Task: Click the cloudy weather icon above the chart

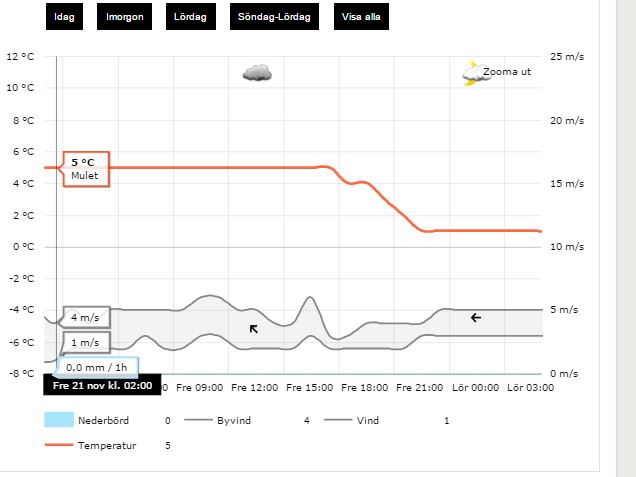Action: [257, 73]
